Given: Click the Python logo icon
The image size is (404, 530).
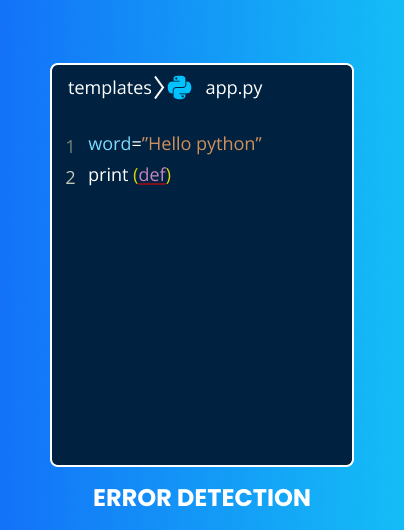Looking at the screenshot, I should point(180,88).
